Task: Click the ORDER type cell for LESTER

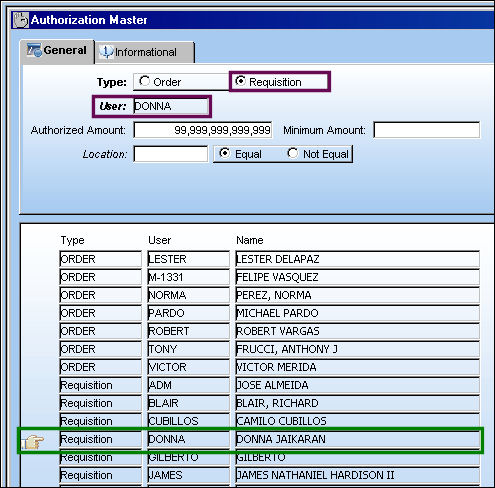Action: [100, 259]
